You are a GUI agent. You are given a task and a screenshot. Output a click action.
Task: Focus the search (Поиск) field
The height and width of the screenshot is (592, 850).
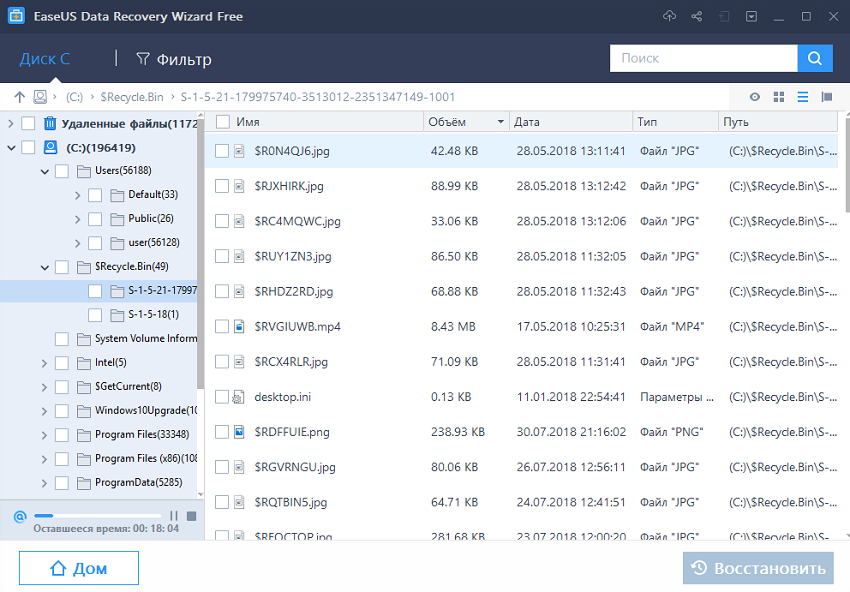pos(704,58)
